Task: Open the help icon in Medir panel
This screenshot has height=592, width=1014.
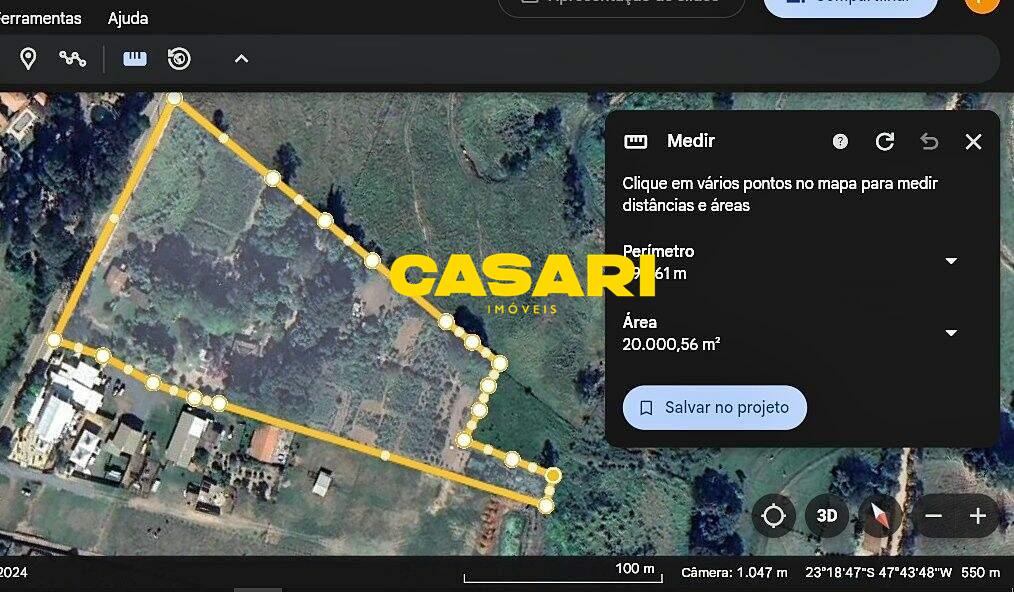Action: (x=840, y=142)
